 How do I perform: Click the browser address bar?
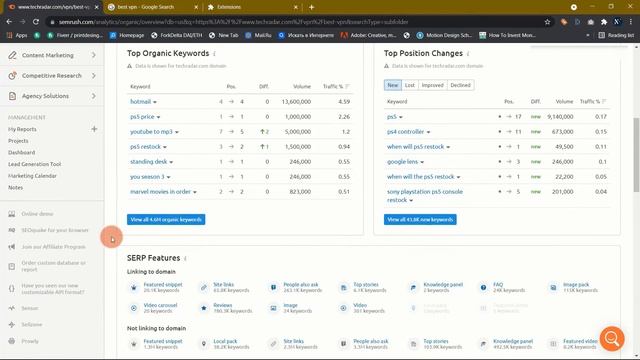click(x=294, y=22)
